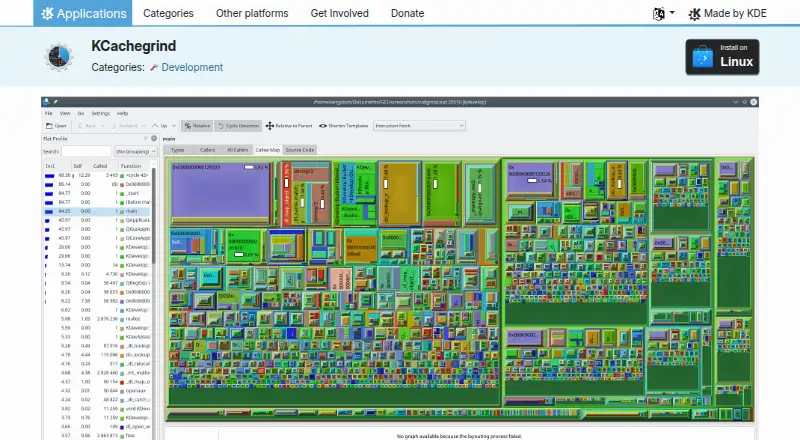The height and width of the screenshot is (440, 800).
Task: Click the Relative to Parent arrows icon
Action: pyautogui.click(x=269, y=126)
